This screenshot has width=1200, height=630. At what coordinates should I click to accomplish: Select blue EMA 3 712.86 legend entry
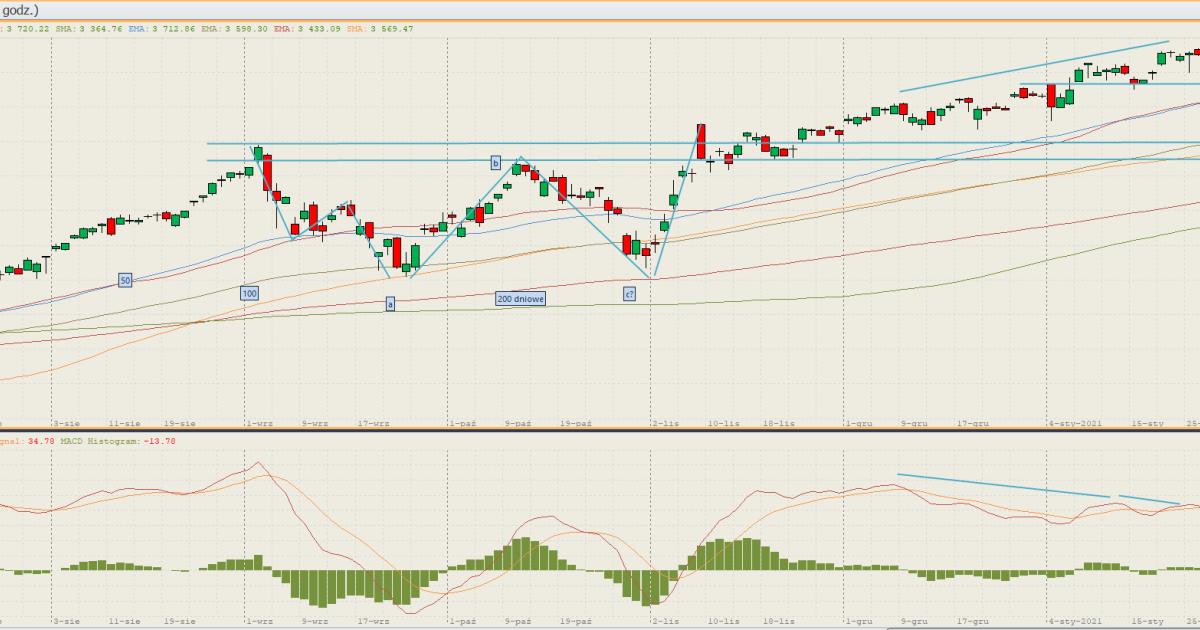click(162, 29)
